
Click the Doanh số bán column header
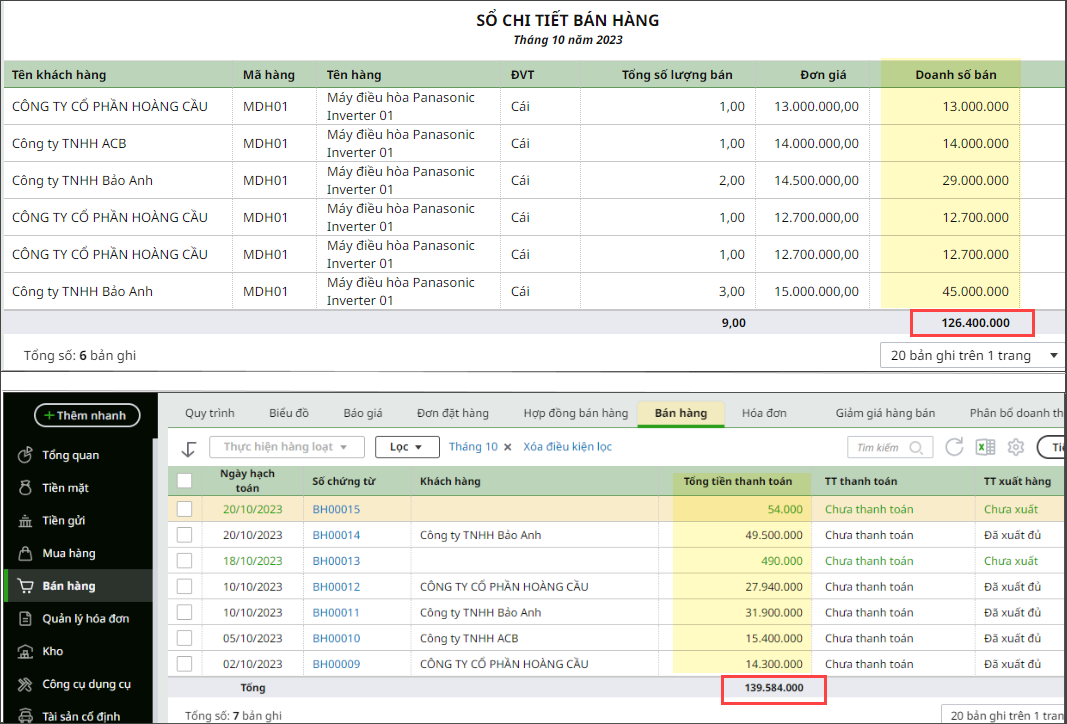[x=955, y=75]
